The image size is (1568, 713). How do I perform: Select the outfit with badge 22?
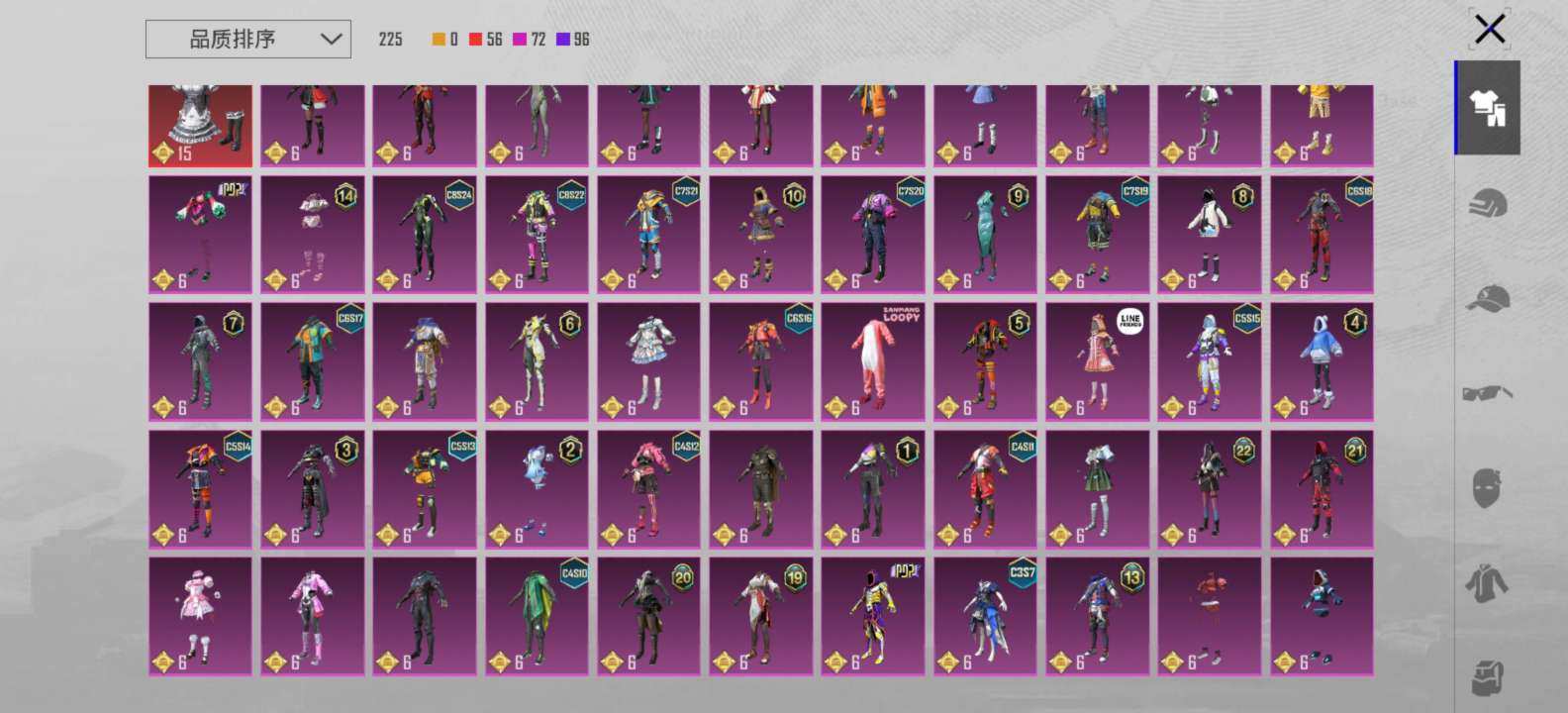click(1210, 488)
